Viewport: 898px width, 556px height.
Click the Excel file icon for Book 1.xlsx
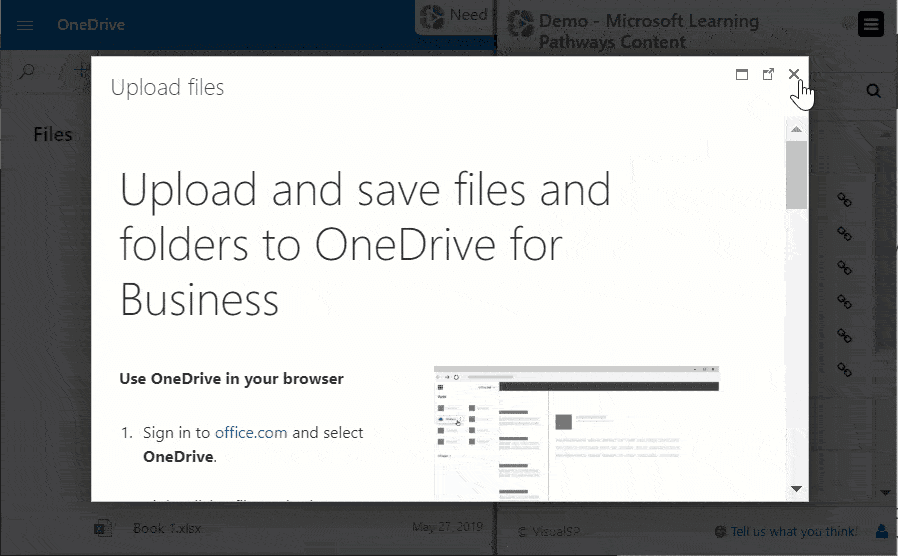[x=103, y=527]
